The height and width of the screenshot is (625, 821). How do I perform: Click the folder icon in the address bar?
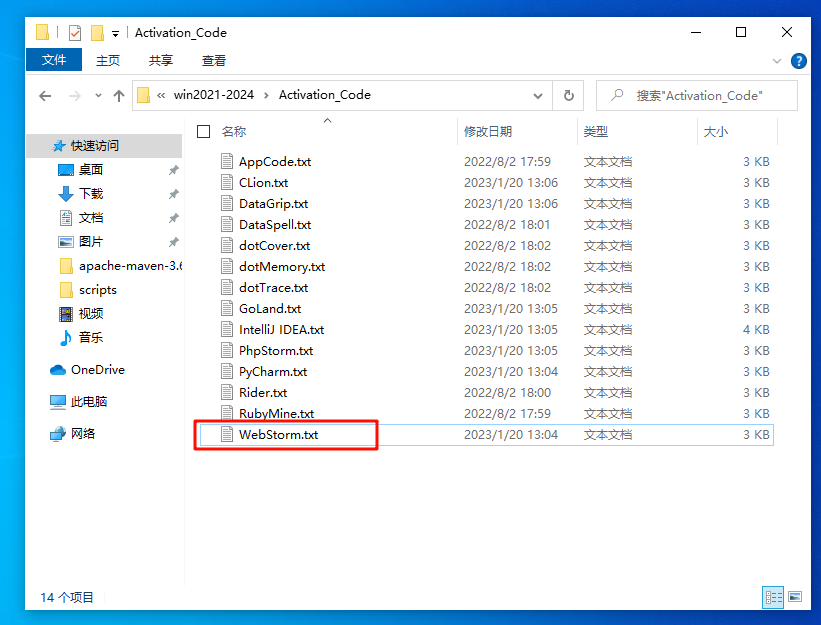point(143,95)
